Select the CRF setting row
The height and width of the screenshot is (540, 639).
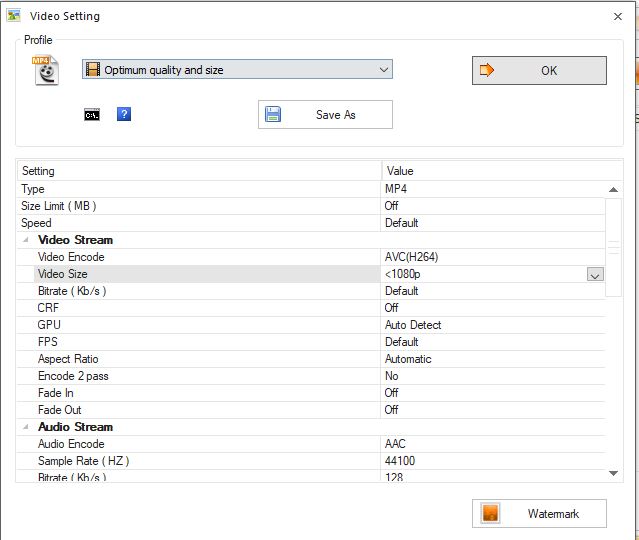click(48, 308)
